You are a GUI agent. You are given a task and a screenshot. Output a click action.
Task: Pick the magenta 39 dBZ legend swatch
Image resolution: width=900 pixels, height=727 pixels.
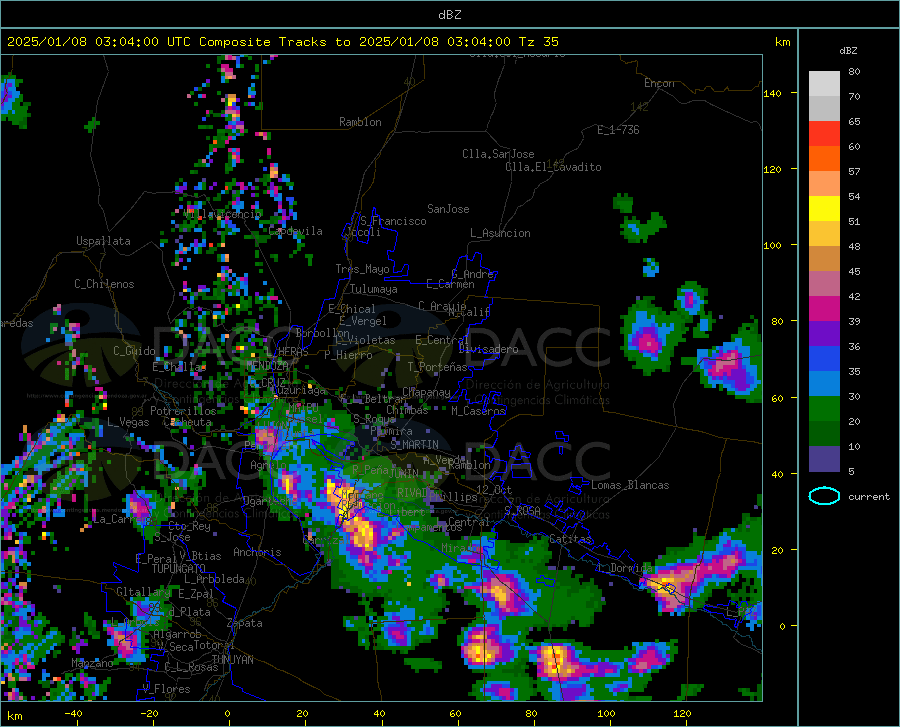coord(824,309)
